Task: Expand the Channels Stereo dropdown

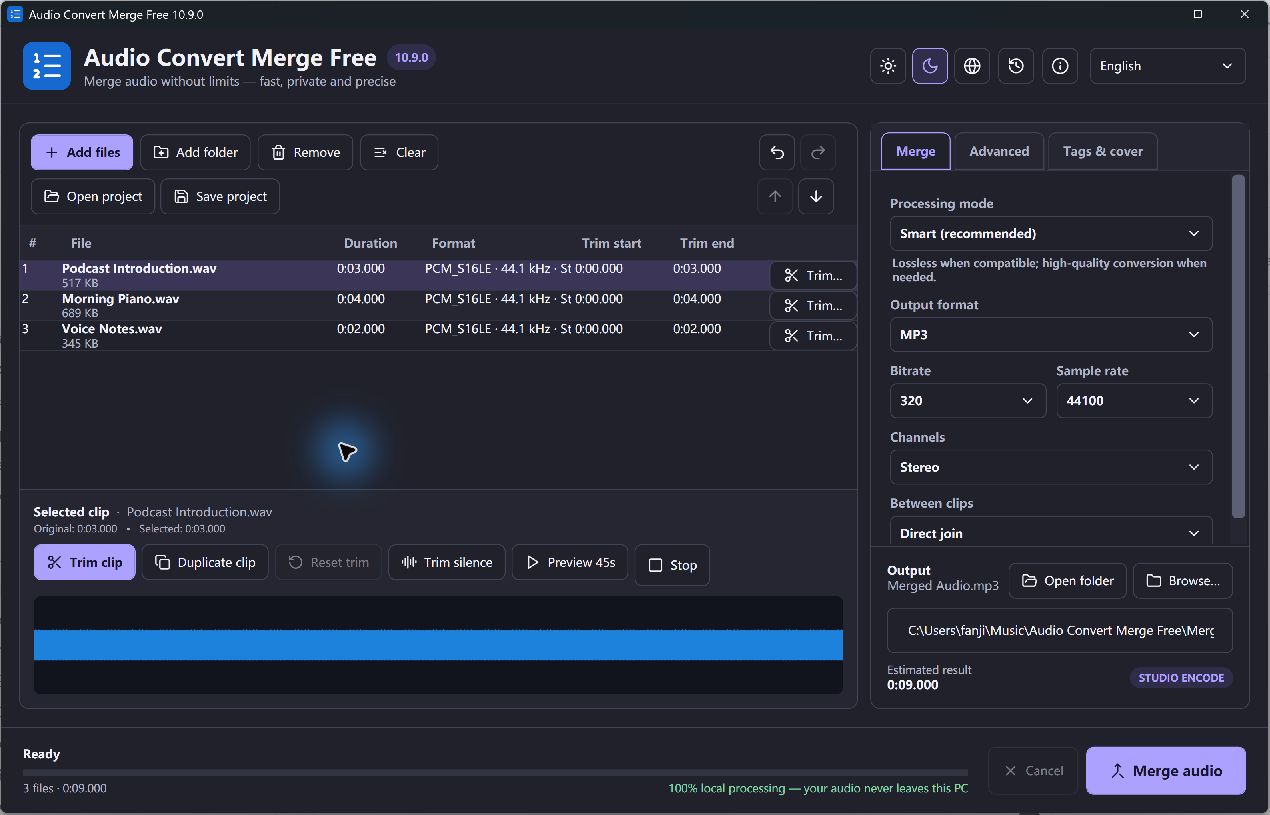Action: [1051, 467]
